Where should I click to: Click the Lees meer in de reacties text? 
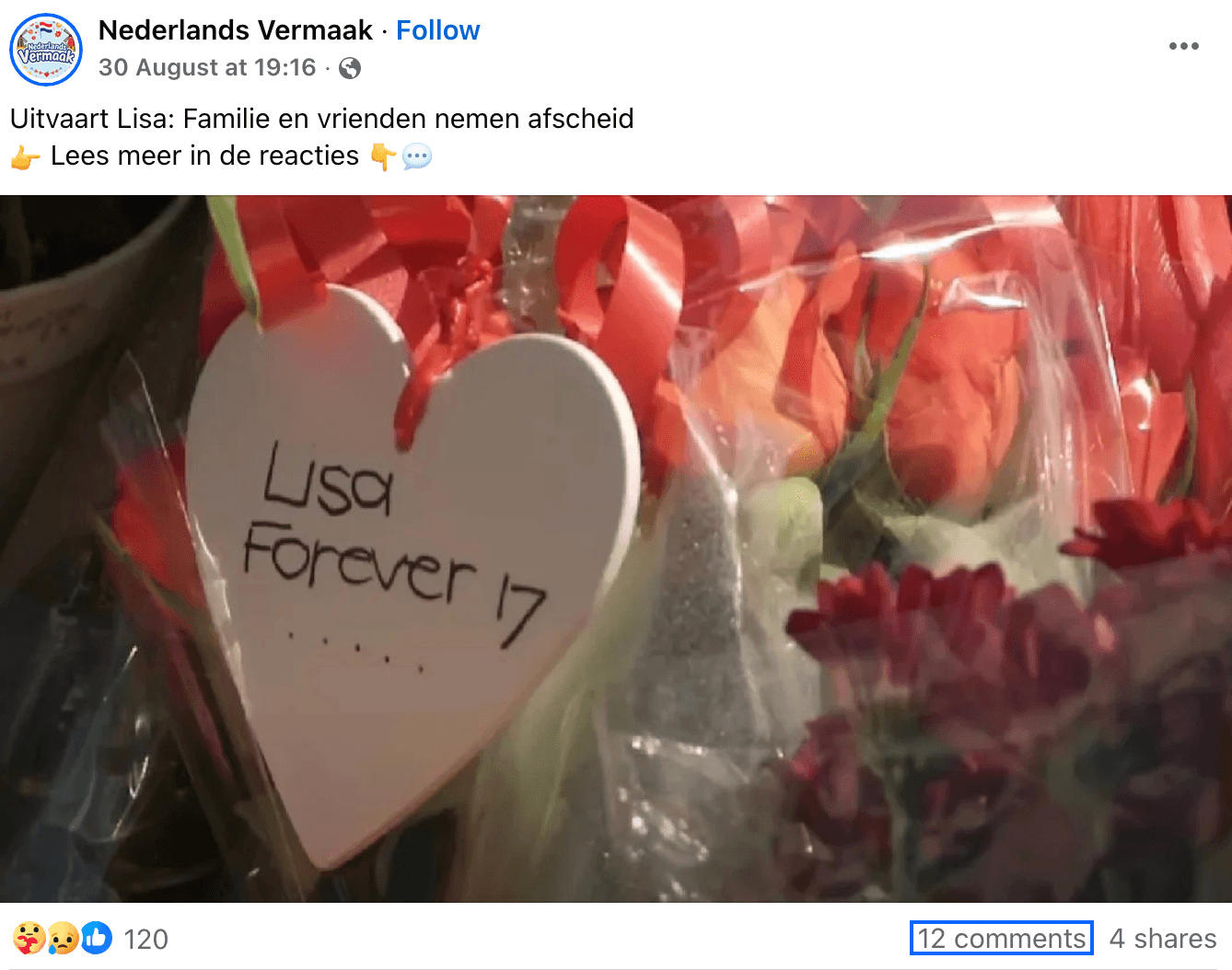(204, 156)
